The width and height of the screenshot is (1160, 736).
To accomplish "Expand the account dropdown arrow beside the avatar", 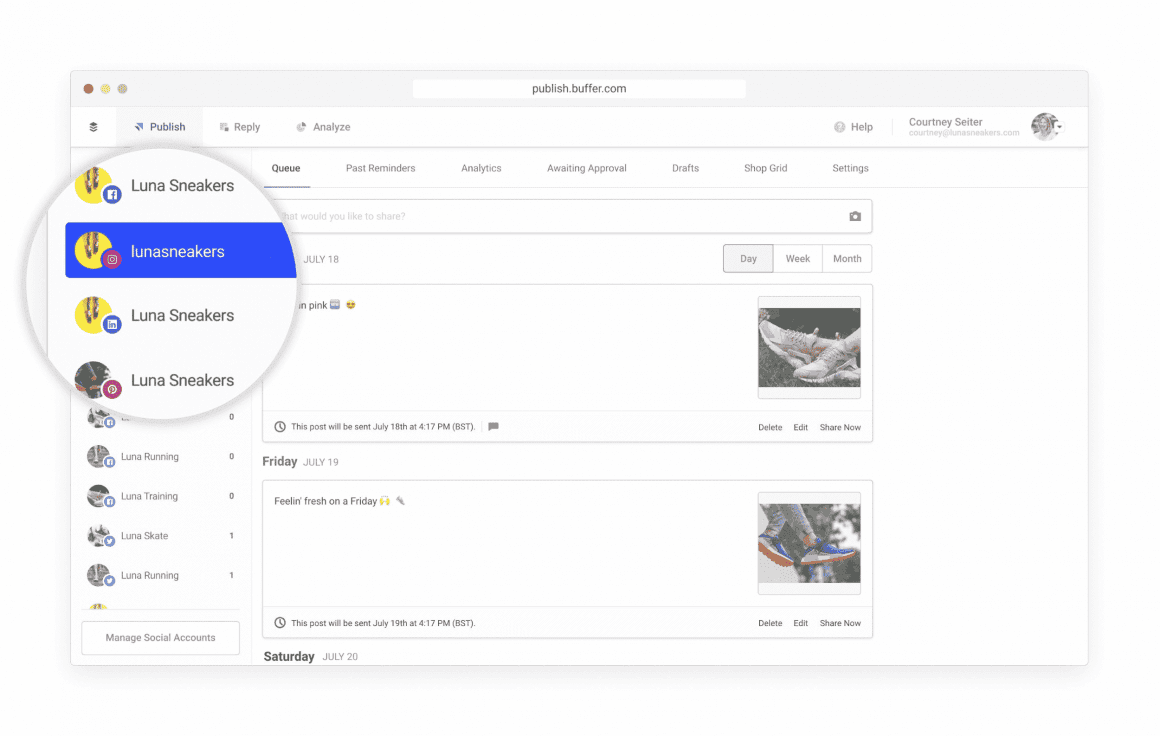I will pos(1060,126).
